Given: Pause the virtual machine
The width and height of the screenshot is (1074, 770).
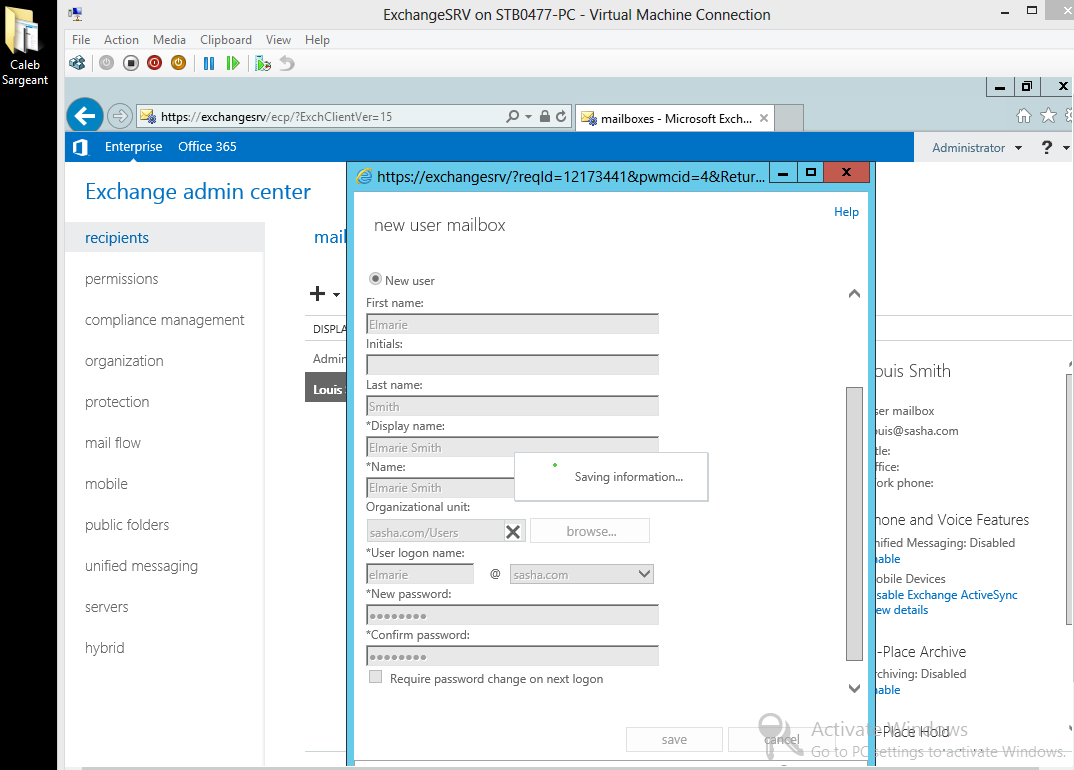Looking at the screenshot, I should (209, 63).
